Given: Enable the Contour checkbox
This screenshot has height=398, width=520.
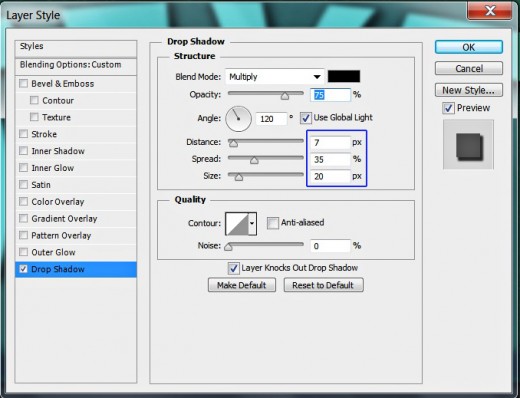Looking at the screenshot, I should pos(34,100).
